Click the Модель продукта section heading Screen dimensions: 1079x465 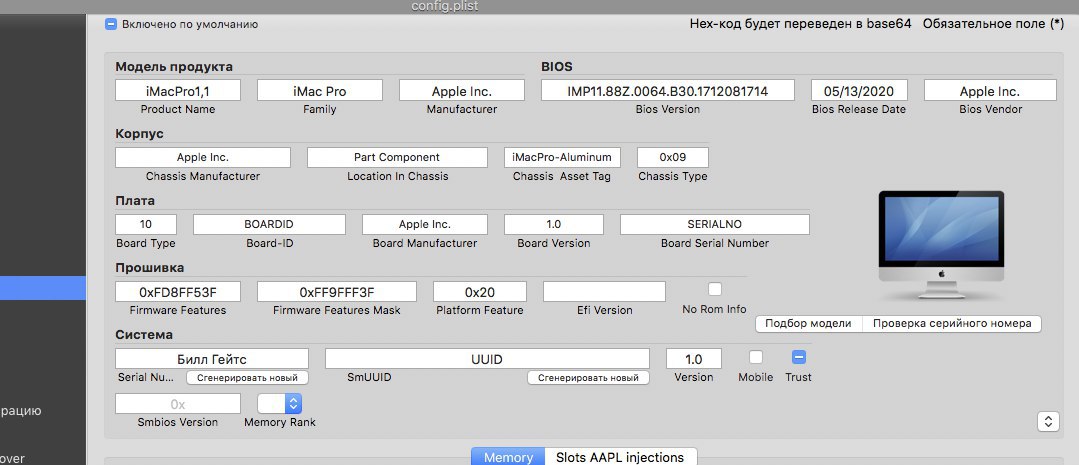pyautogui.click(x=174, y=67)
